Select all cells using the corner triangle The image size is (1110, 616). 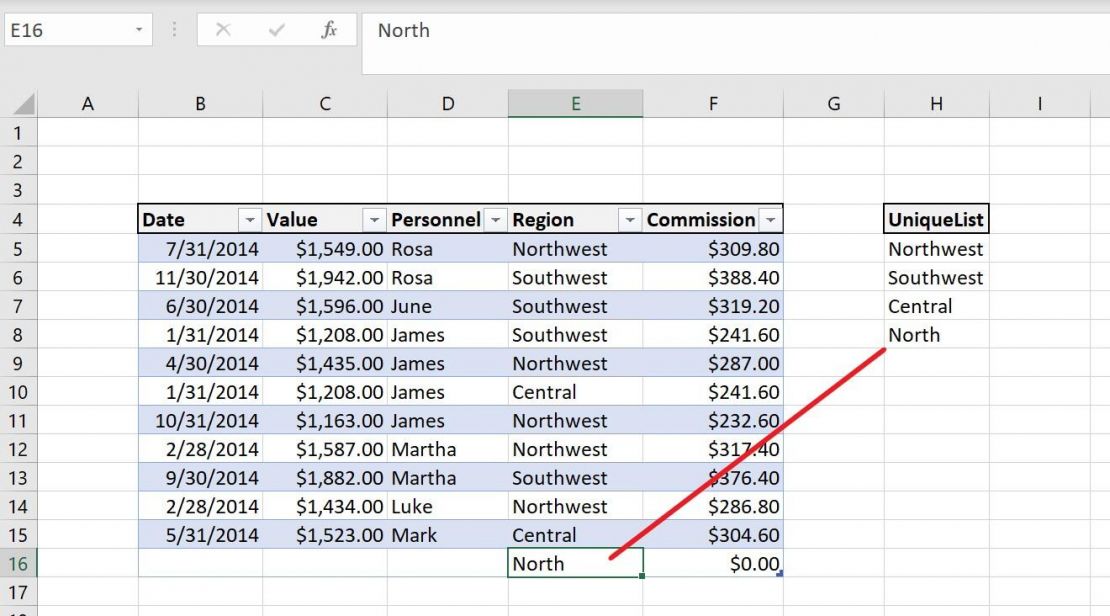22,103
